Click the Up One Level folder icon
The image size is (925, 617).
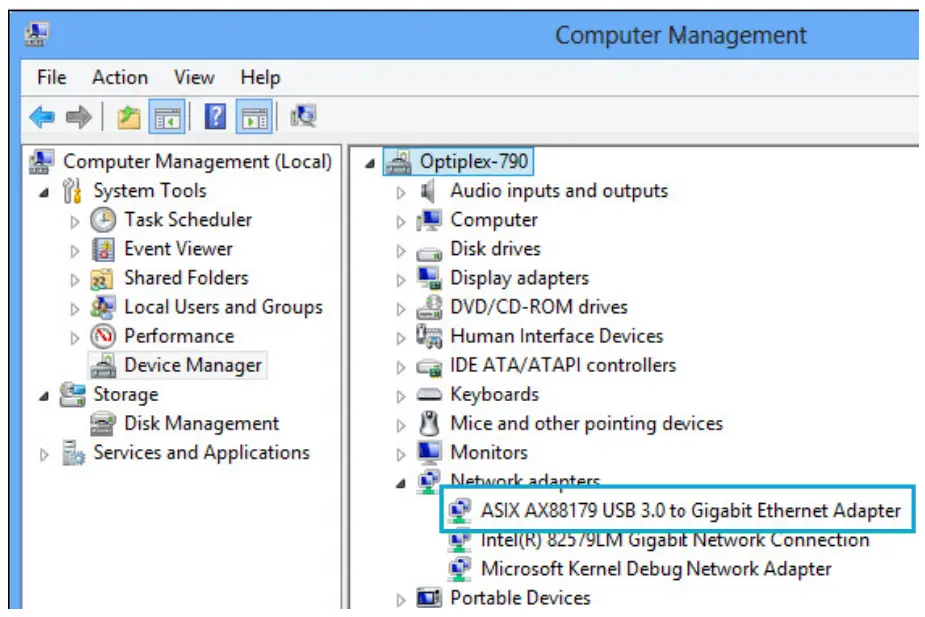pyautogui.click(x=128, y=118)
